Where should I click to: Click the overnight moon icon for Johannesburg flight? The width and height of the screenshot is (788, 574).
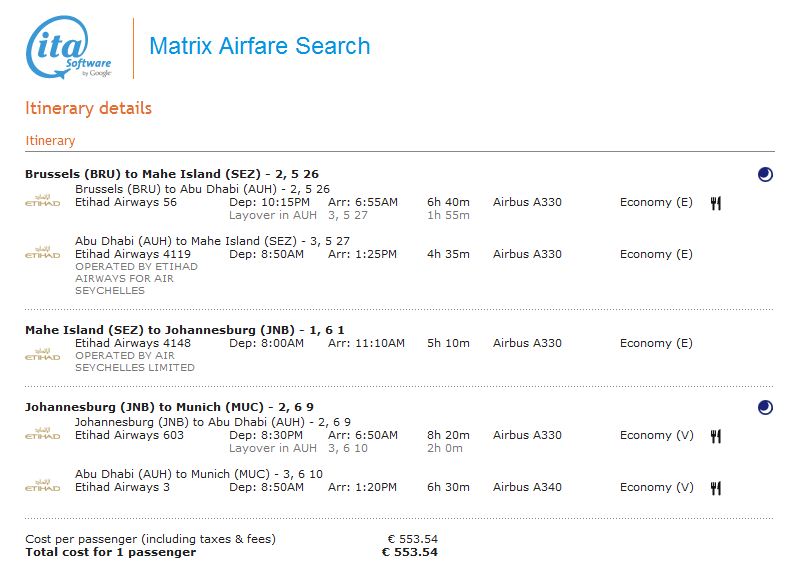click(765, 407)
